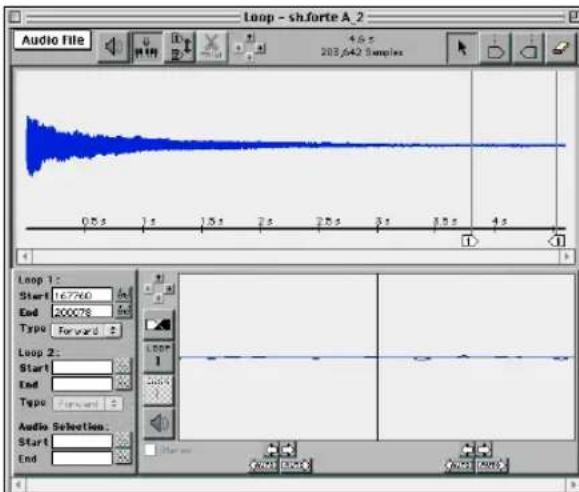Screen dimensions: 579x492
Task: Click the greyed icon beside Audio Selection End
Action: point(123,457)
